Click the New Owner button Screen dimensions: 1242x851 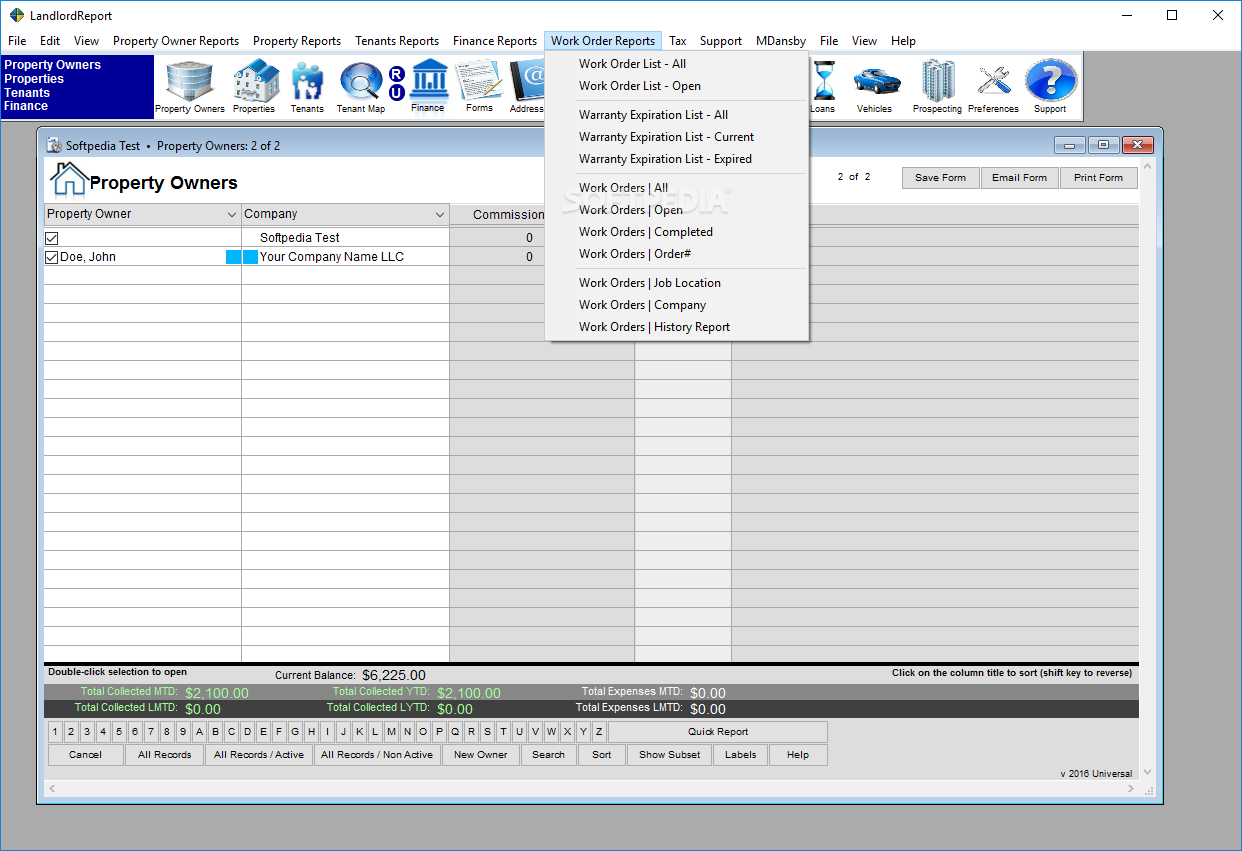coord(481,755)
